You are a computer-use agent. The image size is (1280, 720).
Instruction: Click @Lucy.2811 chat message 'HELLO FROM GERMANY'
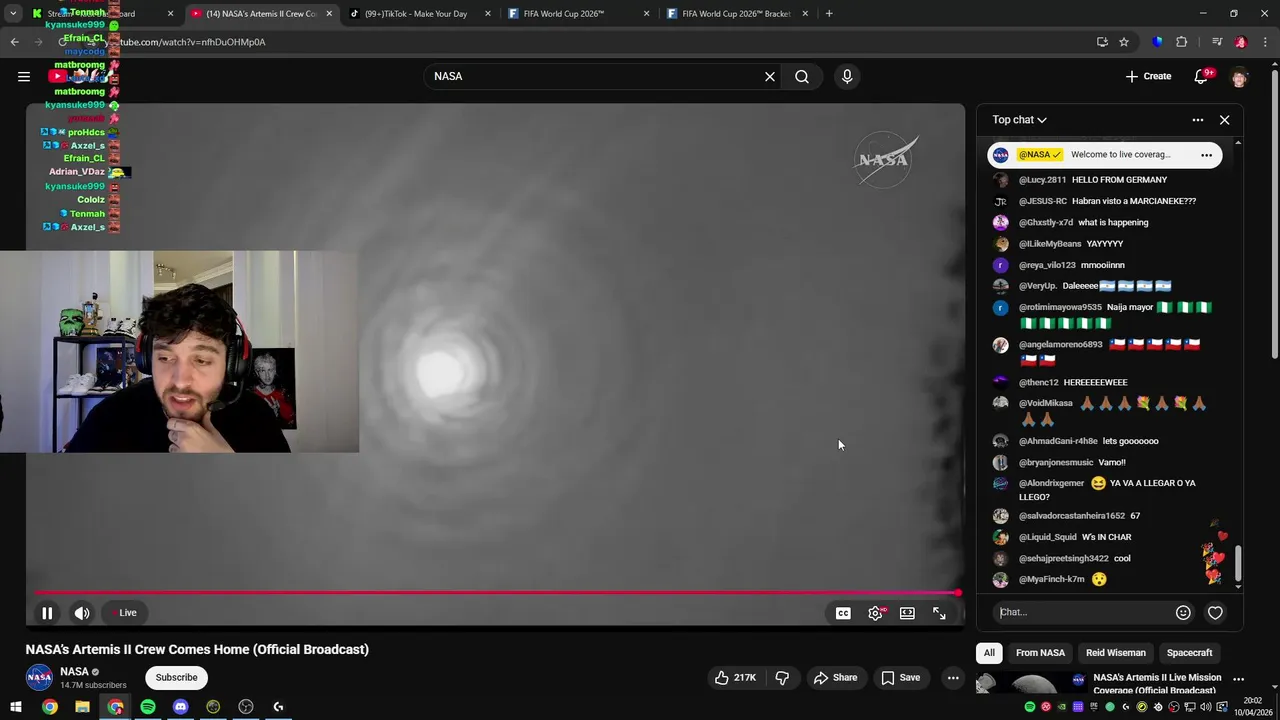tap(1119, 180)
